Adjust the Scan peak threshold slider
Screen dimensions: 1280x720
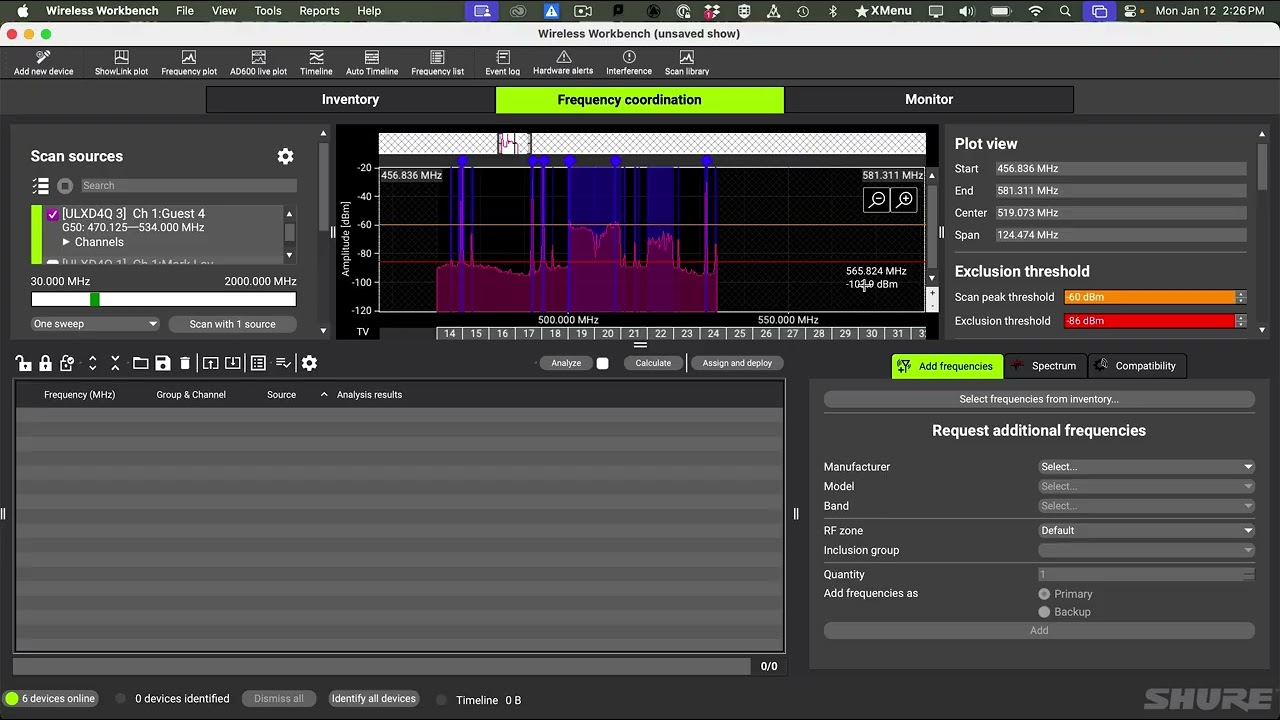tap(1154, 297)
